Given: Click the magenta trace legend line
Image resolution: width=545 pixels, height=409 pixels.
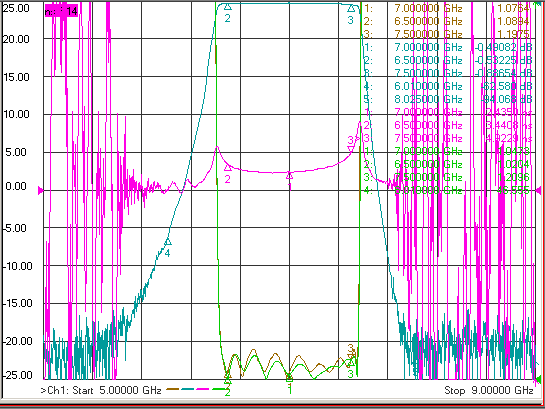Looking at the screenshot, I should (x=203, y=390).
